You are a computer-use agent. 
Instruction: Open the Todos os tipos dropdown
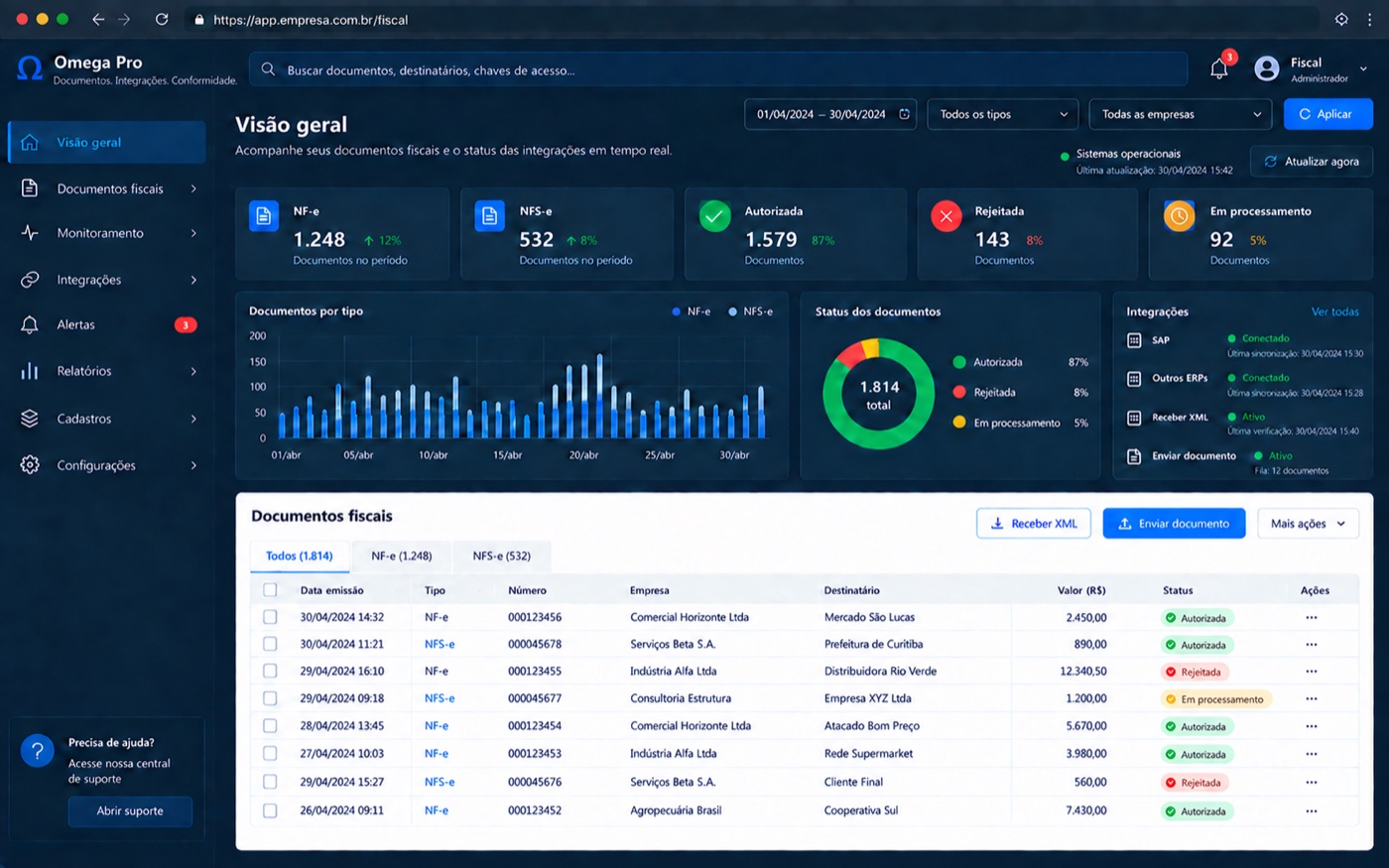[1002, 114]
